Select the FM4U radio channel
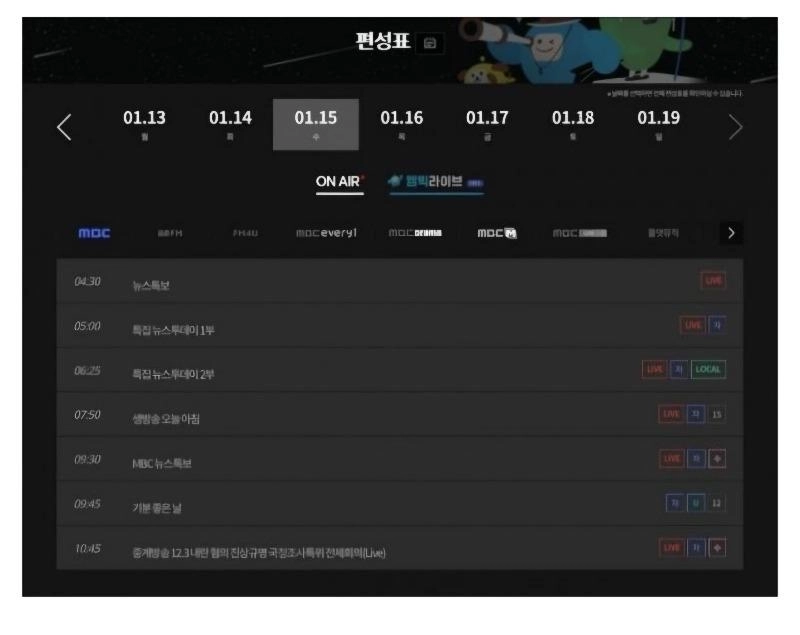 coord(246,233)
